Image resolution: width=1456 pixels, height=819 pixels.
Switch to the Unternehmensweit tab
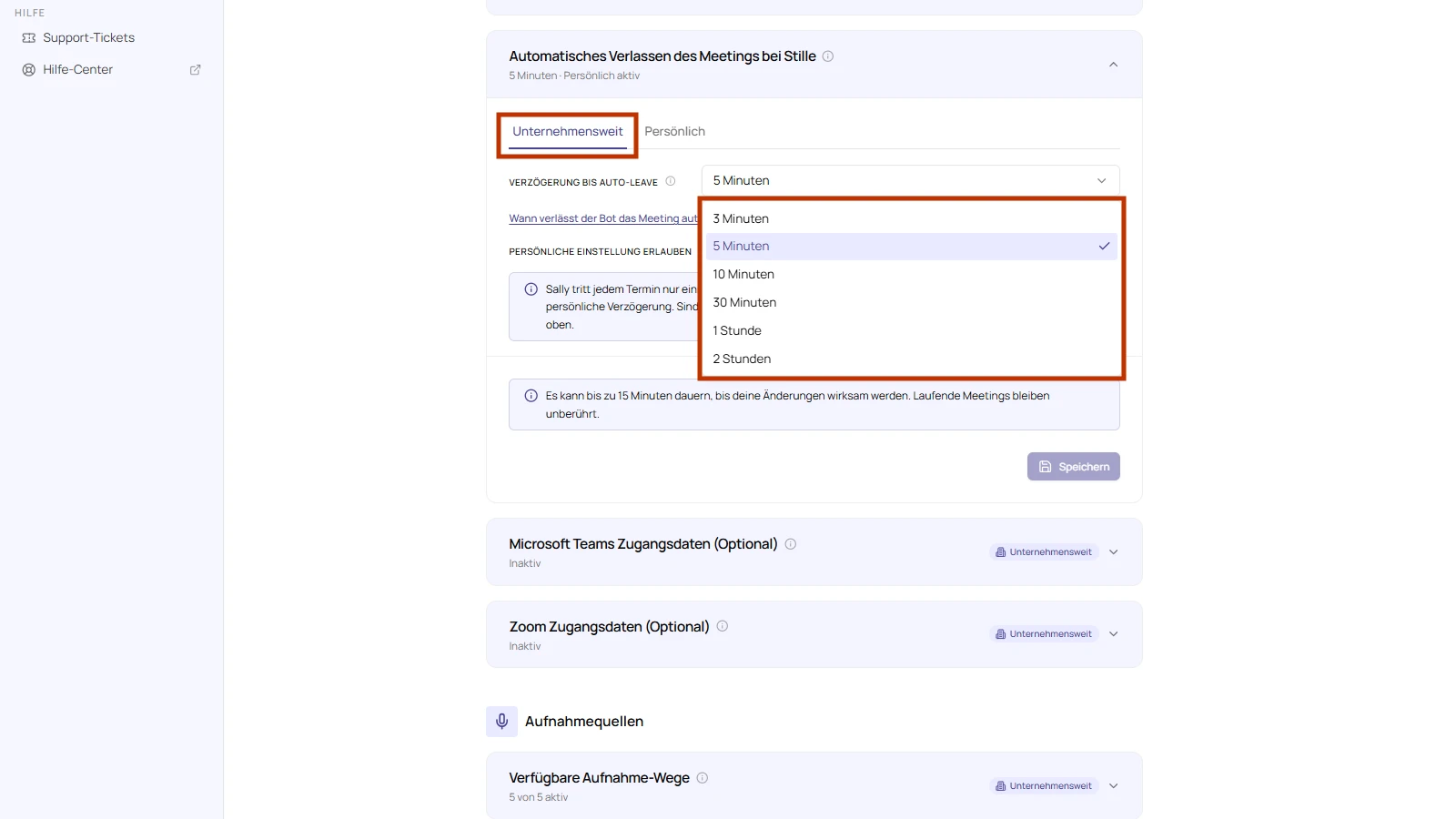coord(568,132)
